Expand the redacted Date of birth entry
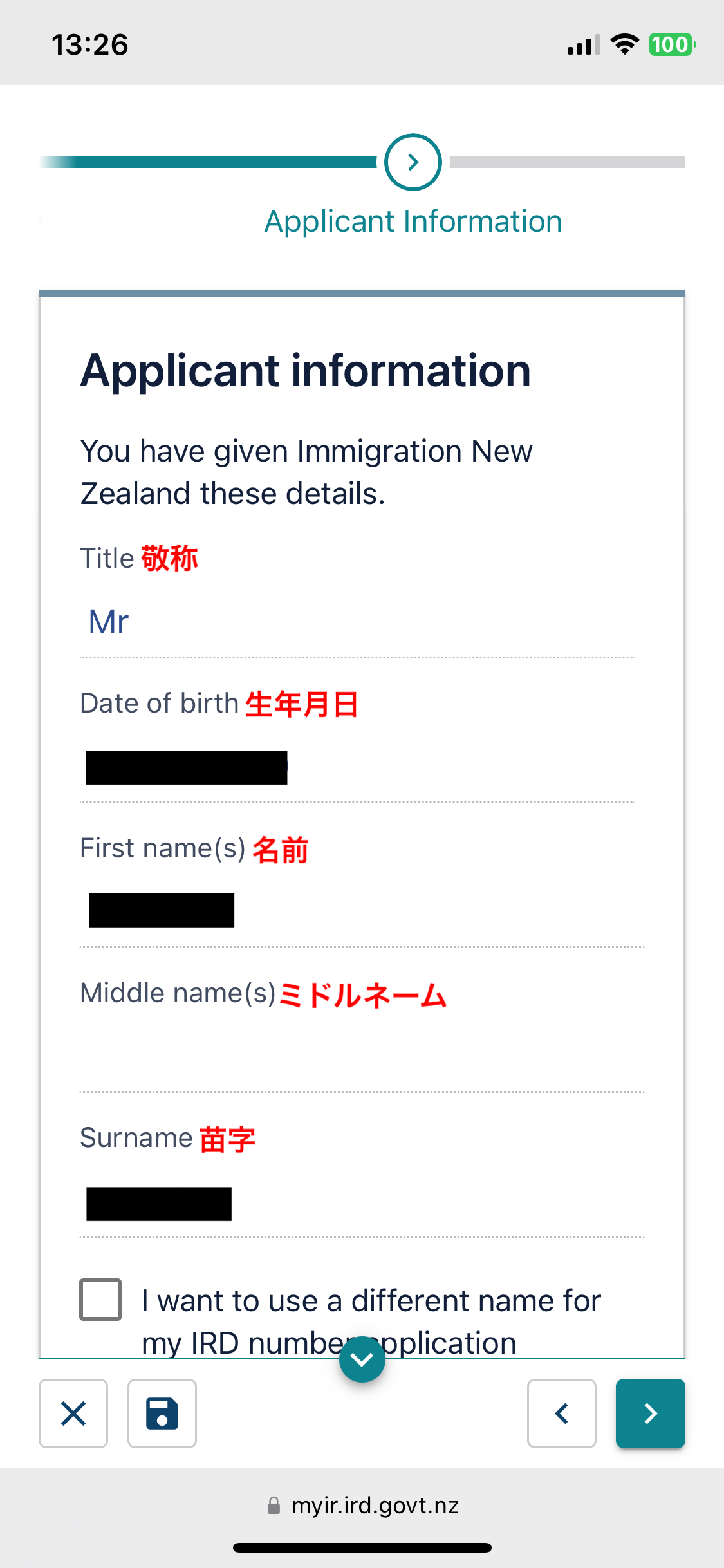The width and height of the screenshot is (724, 1568). (x=186, y=767)
